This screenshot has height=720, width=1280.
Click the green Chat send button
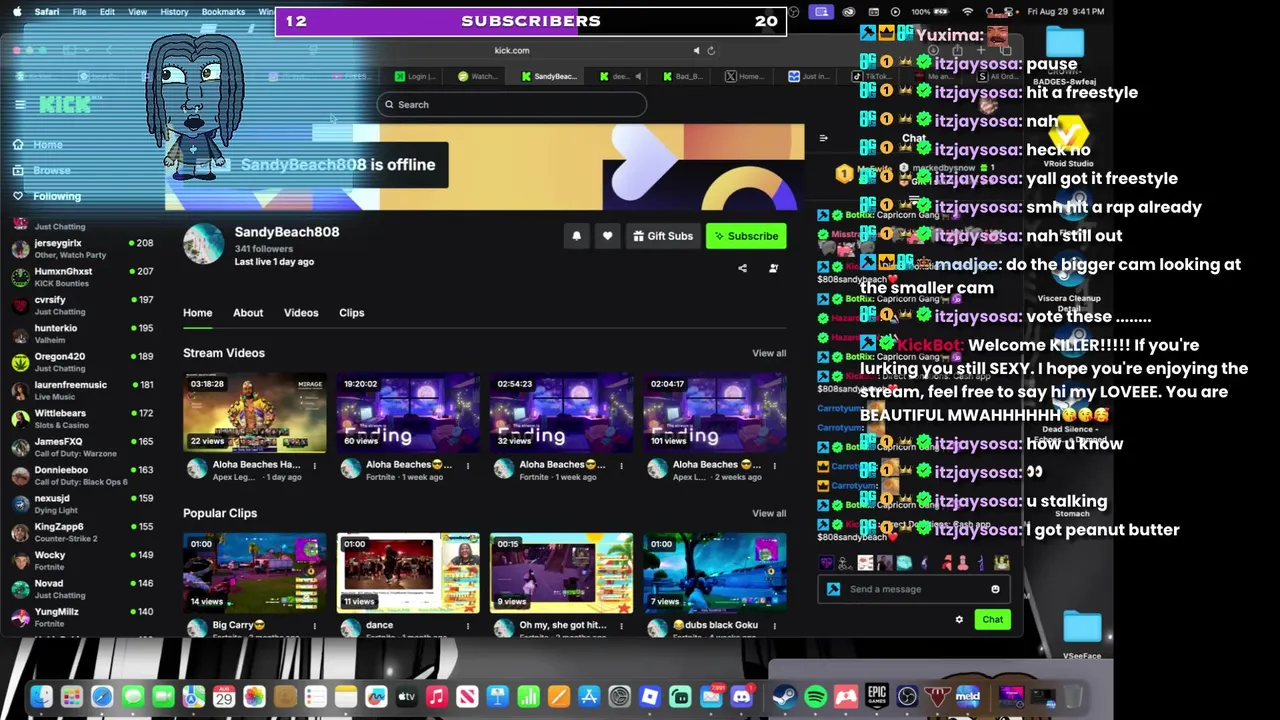pyautogui.click(x=992, y=620)
